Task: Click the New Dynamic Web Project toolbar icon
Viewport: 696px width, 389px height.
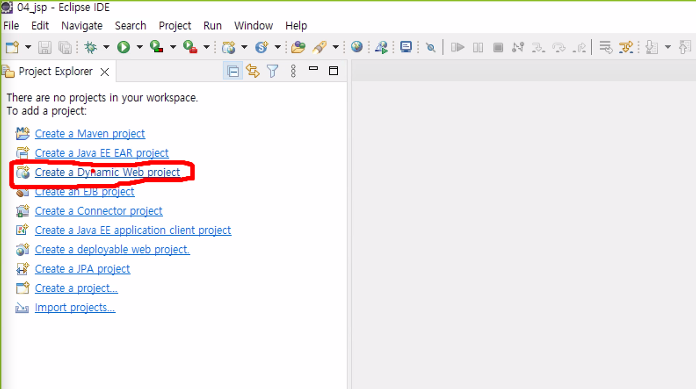Action: click(229, 47)
